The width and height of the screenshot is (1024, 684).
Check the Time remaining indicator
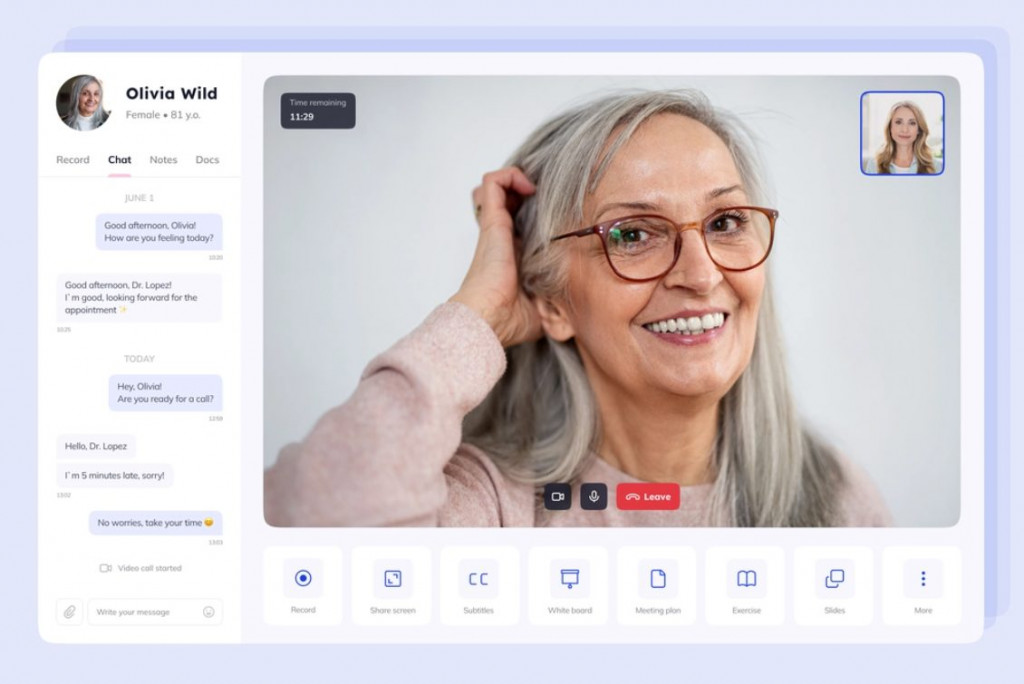point(317,110)
